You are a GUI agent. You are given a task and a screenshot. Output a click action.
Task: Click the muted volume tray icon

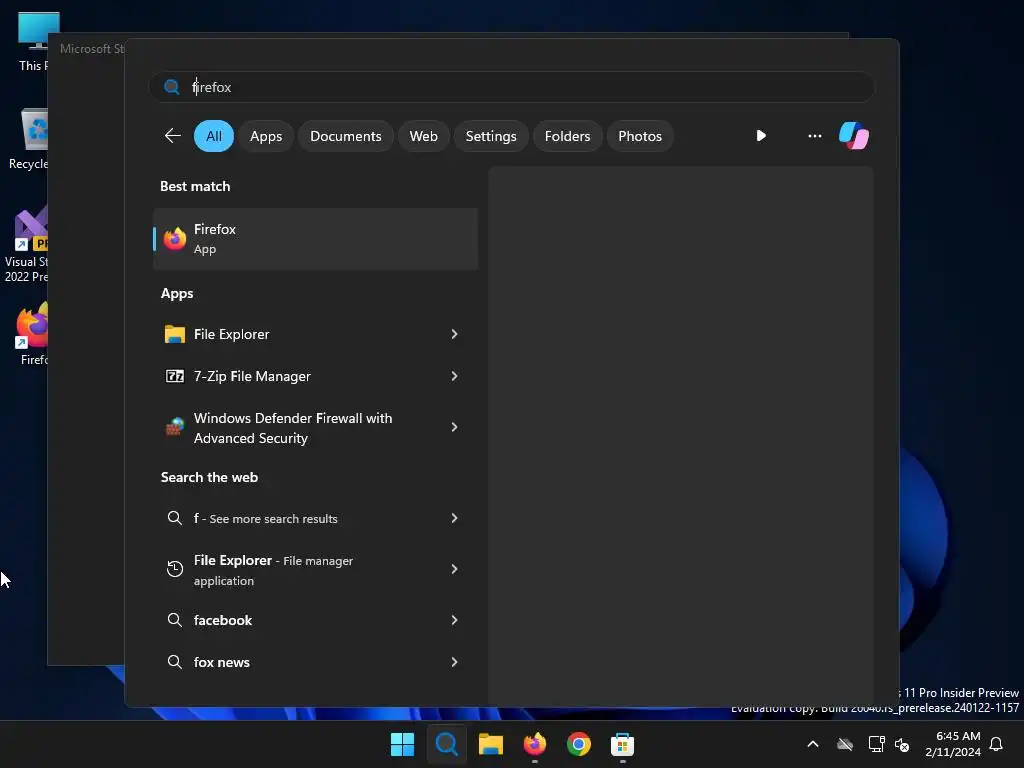(902, 744)
